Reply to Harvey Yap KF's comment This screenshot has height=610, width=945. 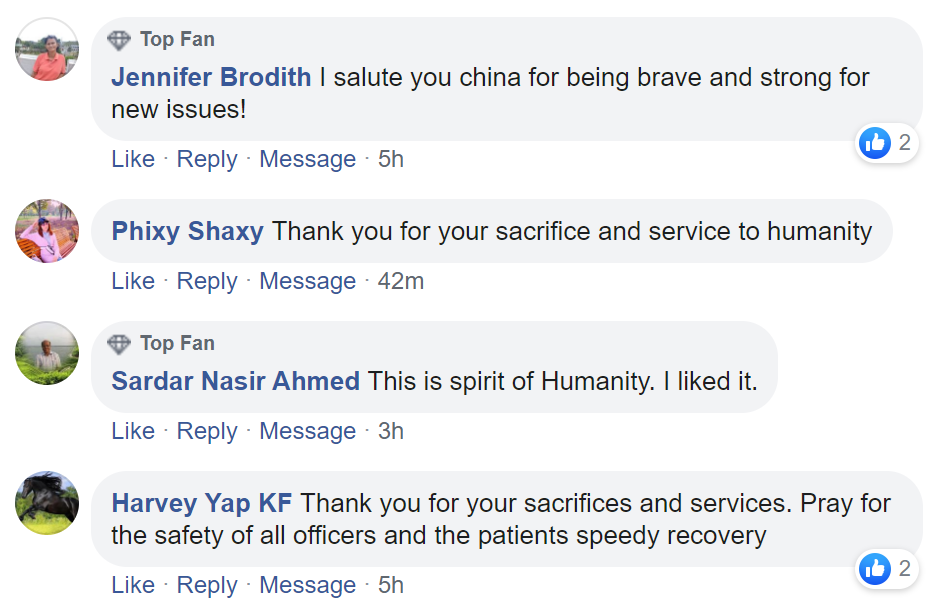coord(207,585)
